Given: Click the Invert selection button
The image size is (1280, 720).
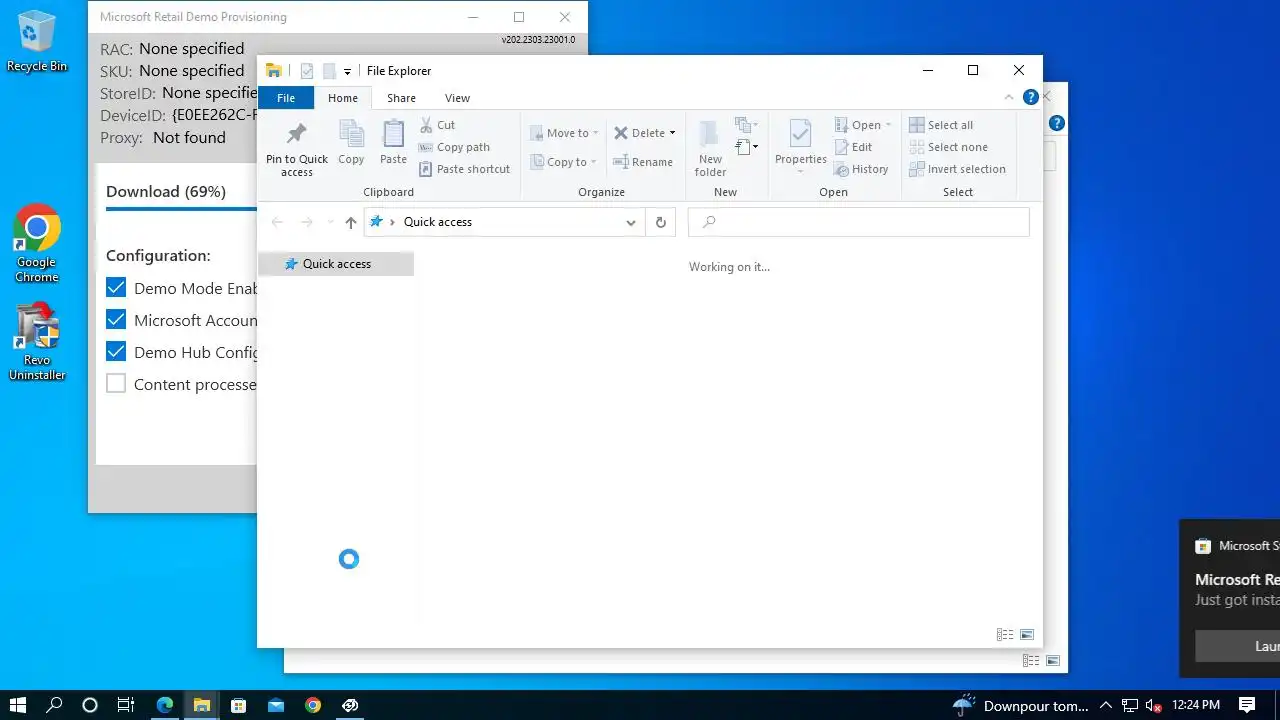Looking at the screenshot, I should pos(957,169).
